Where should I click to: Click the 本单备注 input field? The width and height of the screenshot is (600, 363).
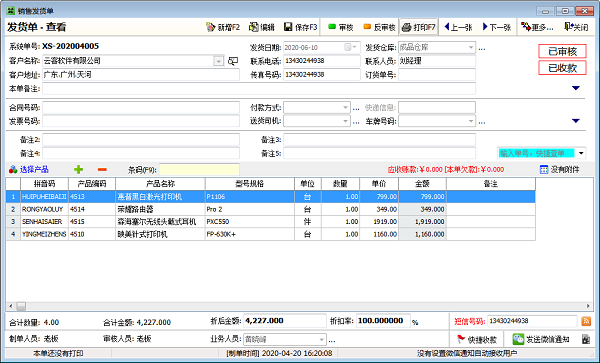coord(259,88)
